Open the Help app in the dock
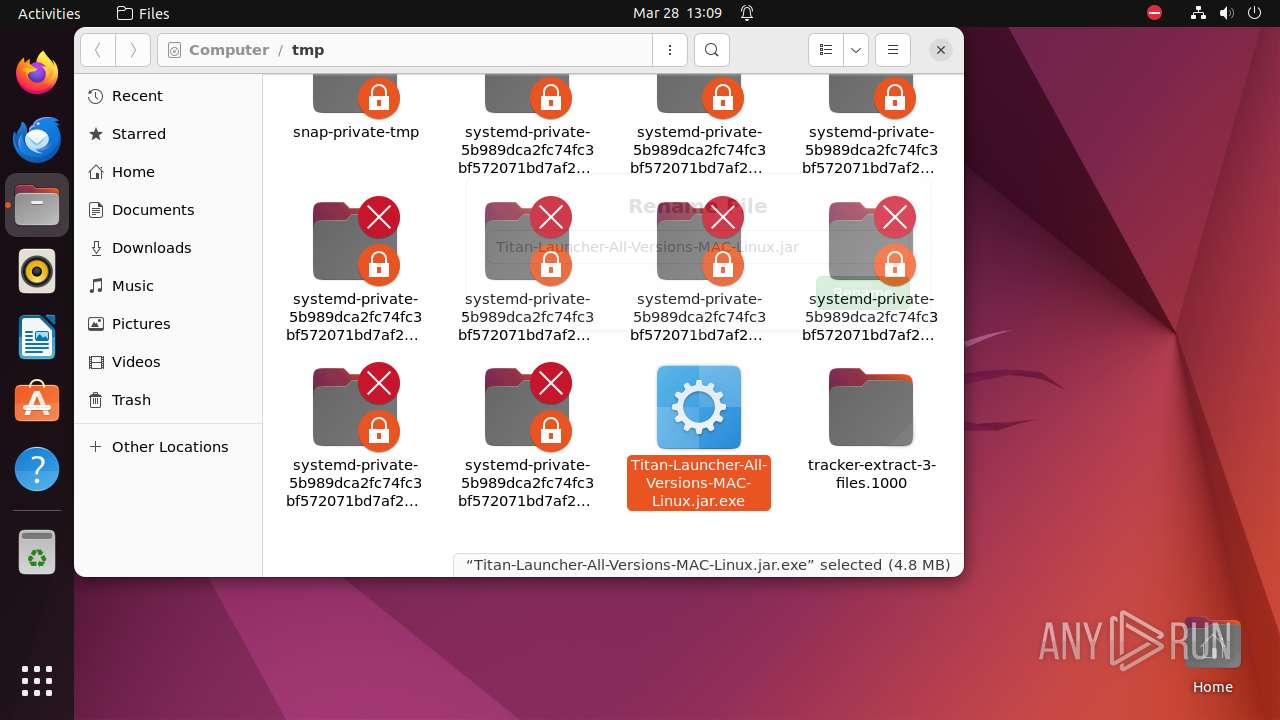 [37, 469]
